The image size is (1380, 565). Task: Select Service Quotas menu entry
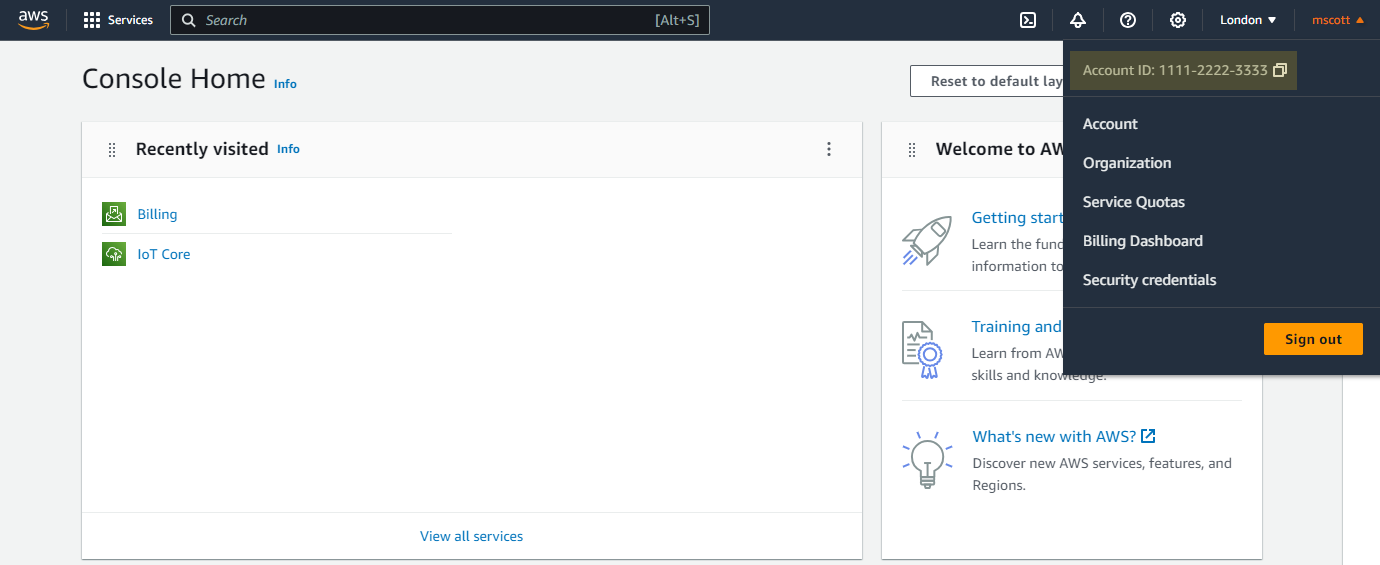pos(1134,202)
